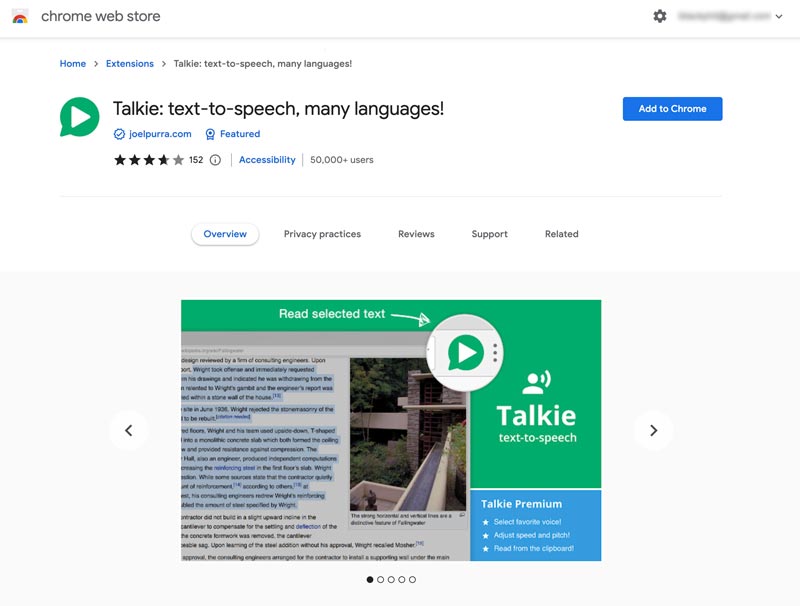The width and height of the screenshot is (800, 606).
Task: Open the Related tab
Action: click(562, 234)
